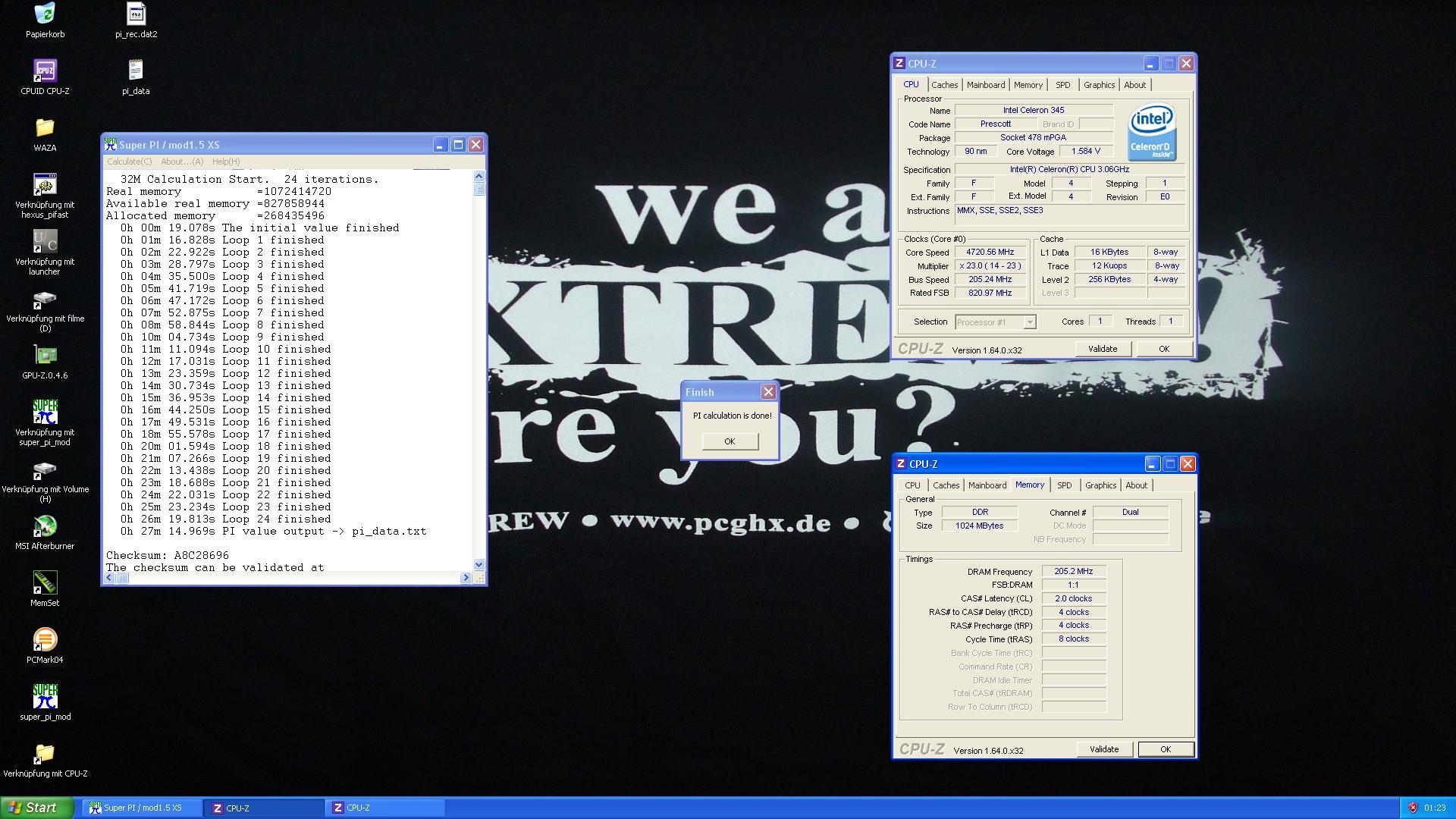
Task: Click CAS# Latency 2.0 clocks value
Action: point(1073,599)
